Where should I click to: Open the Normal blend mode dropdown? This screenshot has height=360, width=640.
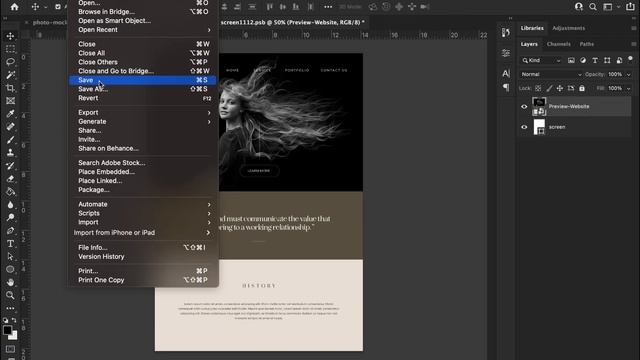pos(551,74)
